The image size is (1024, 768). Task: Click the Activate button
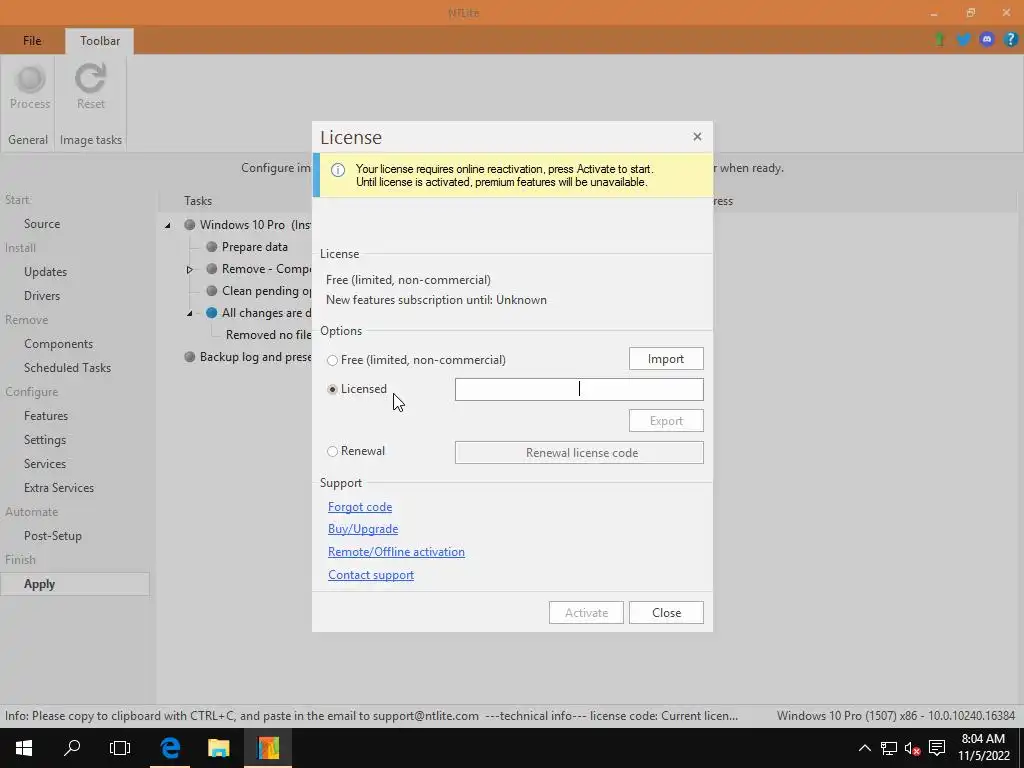pyautogui.click(x=586, y=613)
